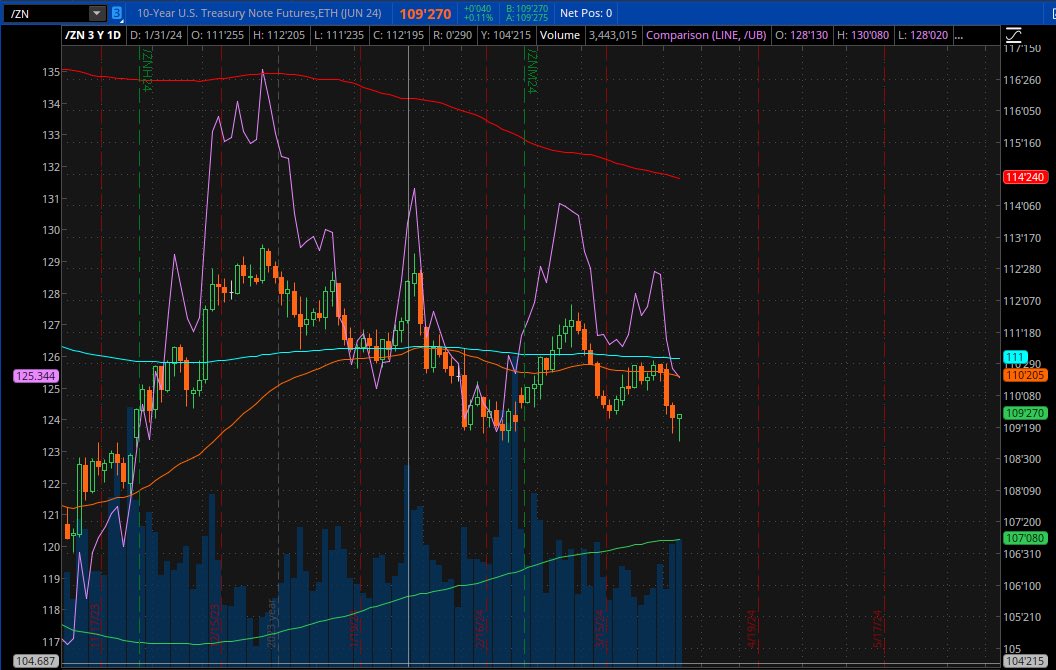Click the cyan 111 price bubble

[1015, 357]
